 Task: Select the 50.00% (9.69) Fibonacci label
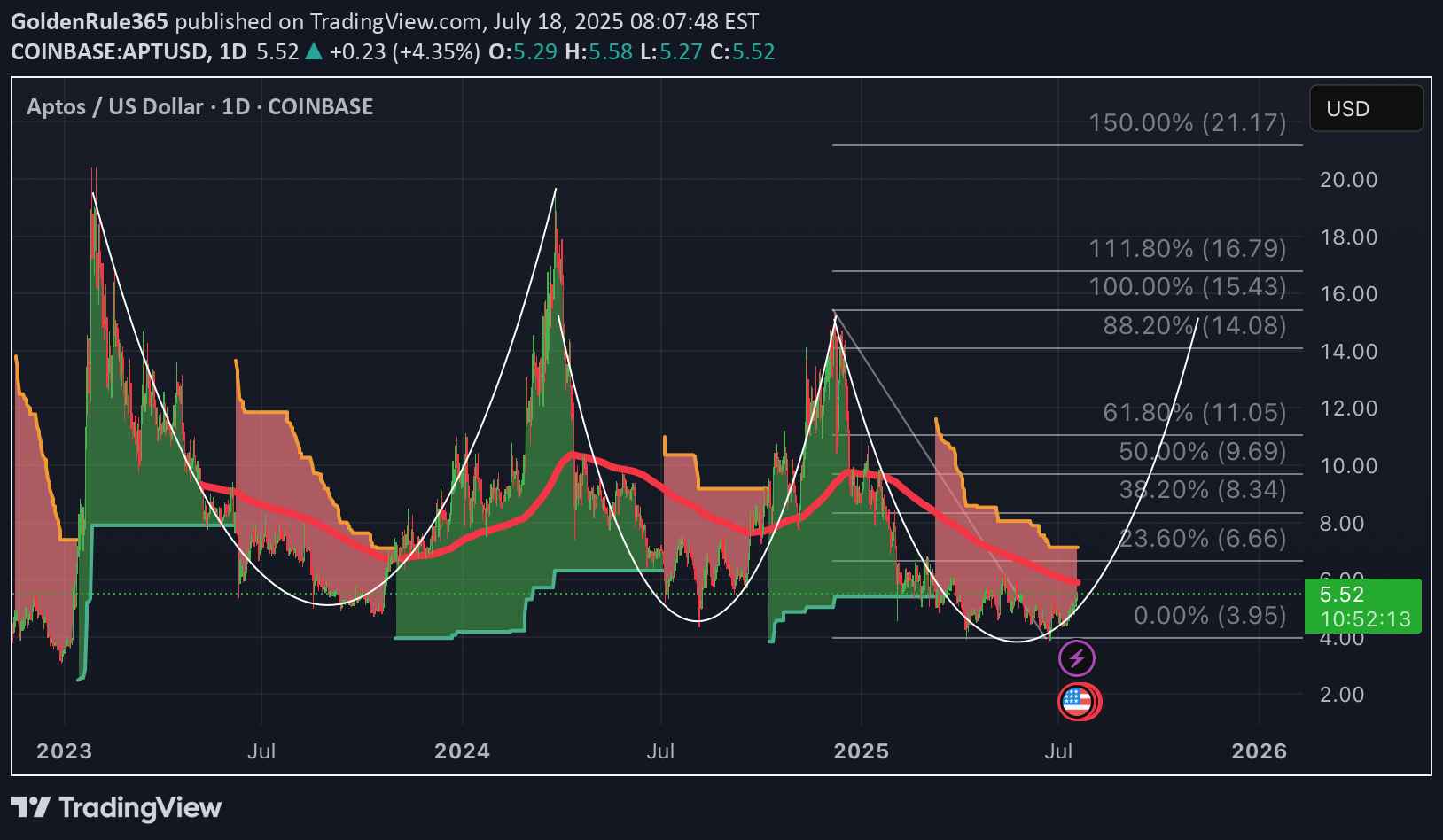click(1203, 451)
